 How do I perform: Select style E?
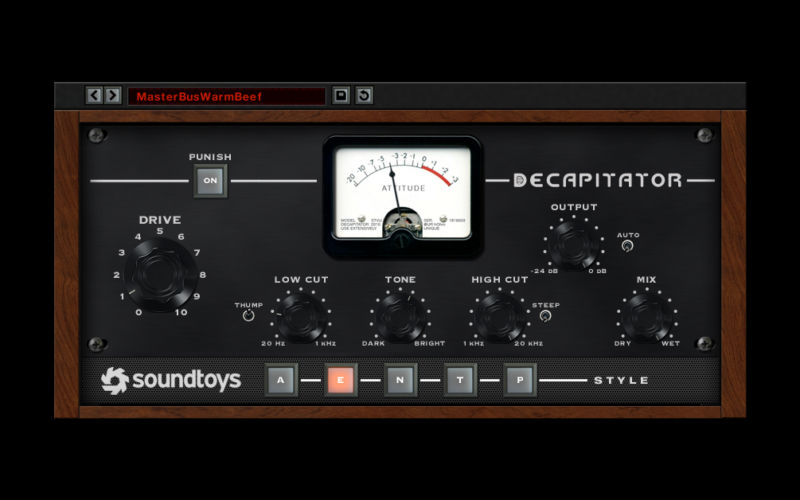341,380
